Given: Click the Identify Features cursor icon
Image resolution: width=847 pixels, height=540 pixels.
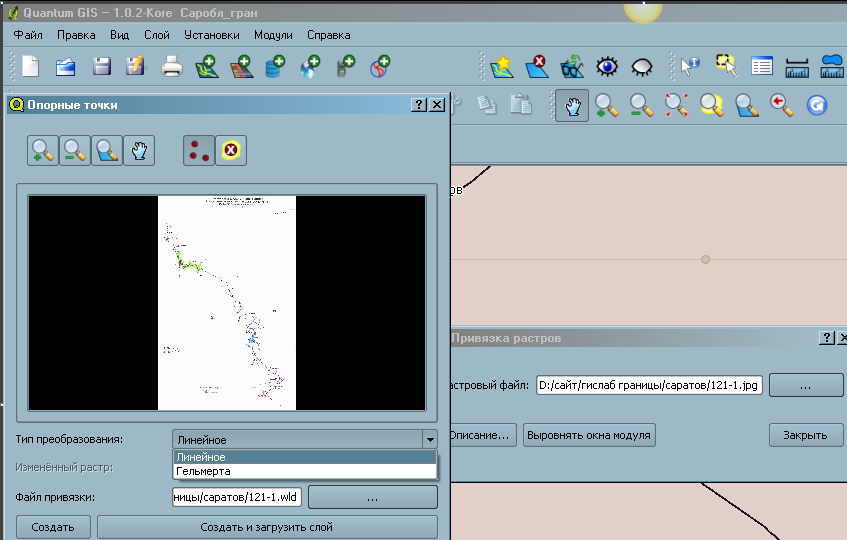Looking at the screenshot, I should 690,67.
